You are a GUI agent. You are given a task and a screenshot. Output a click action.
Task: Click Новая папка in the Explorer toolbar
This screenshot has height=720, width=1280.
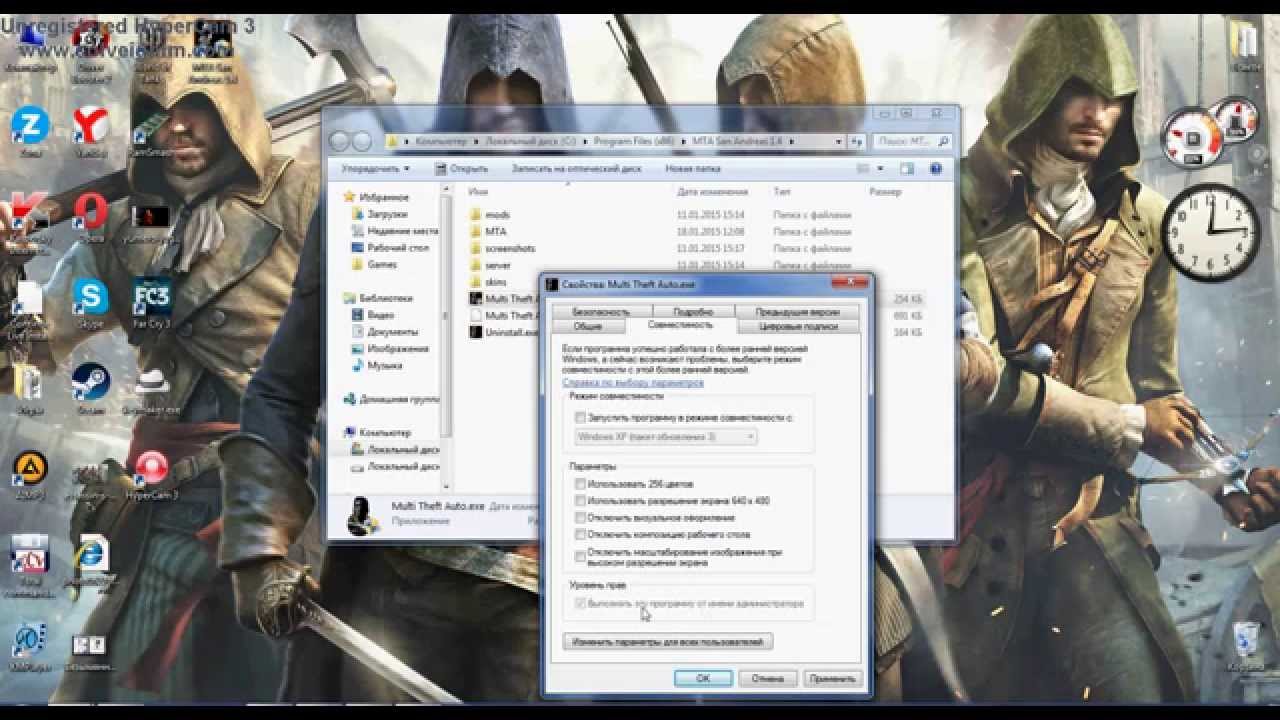point(693,169)
